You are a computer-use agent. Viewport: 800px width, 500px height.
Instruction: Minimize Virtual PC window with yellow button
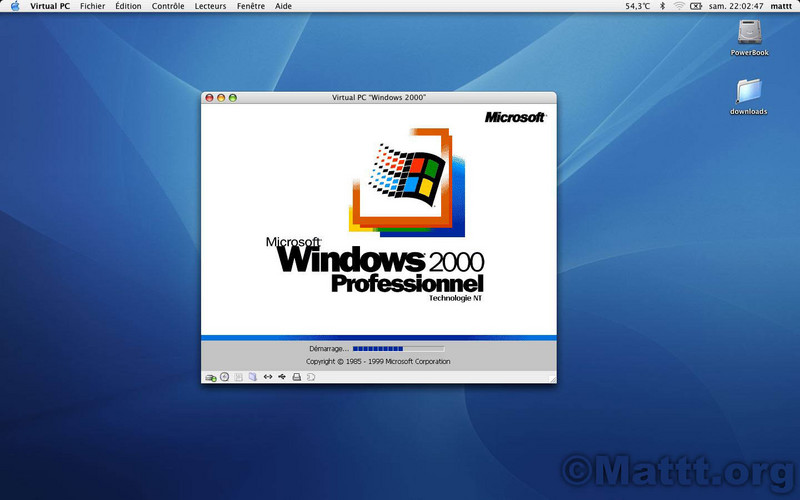coord(221,97)
